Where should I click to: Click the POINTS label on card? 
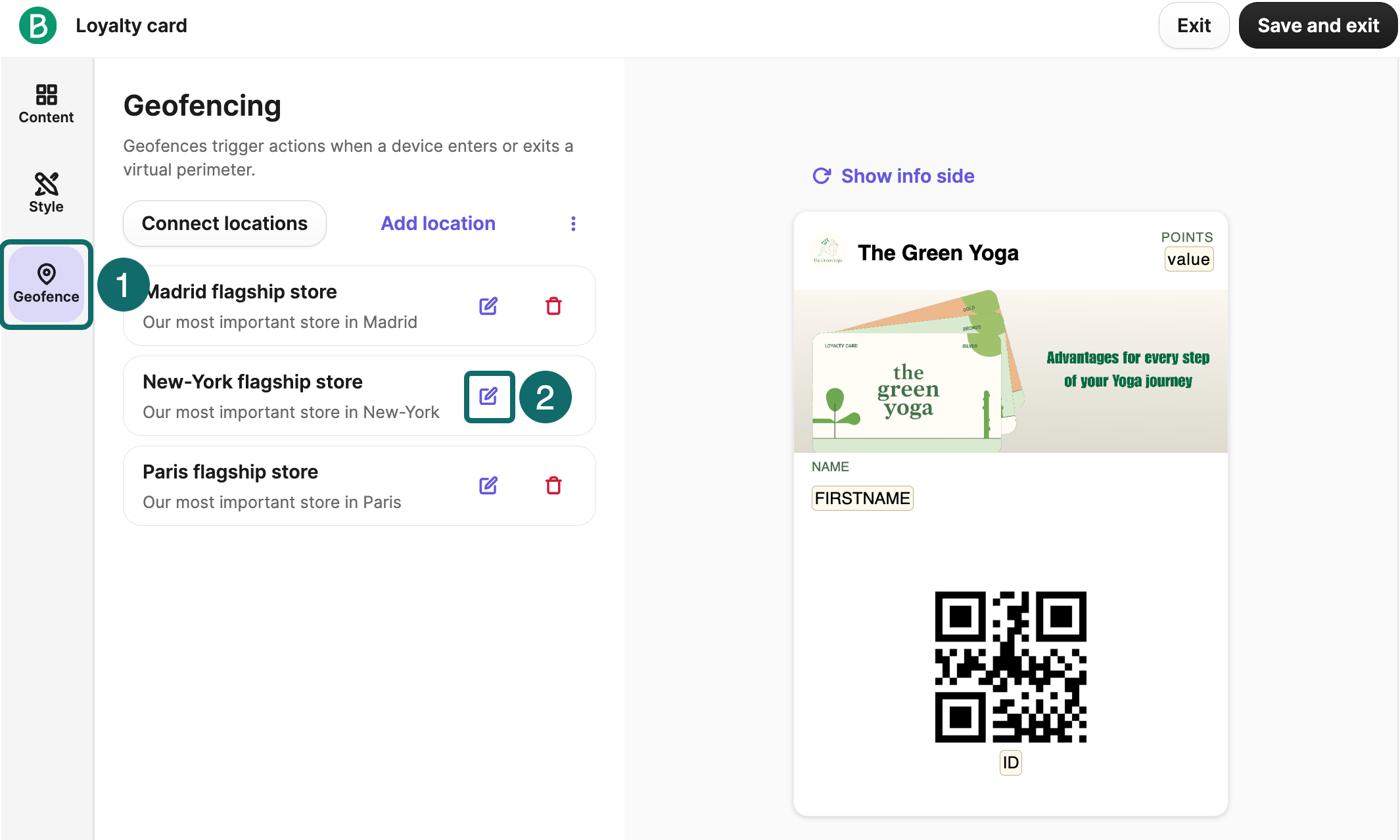1187,237
